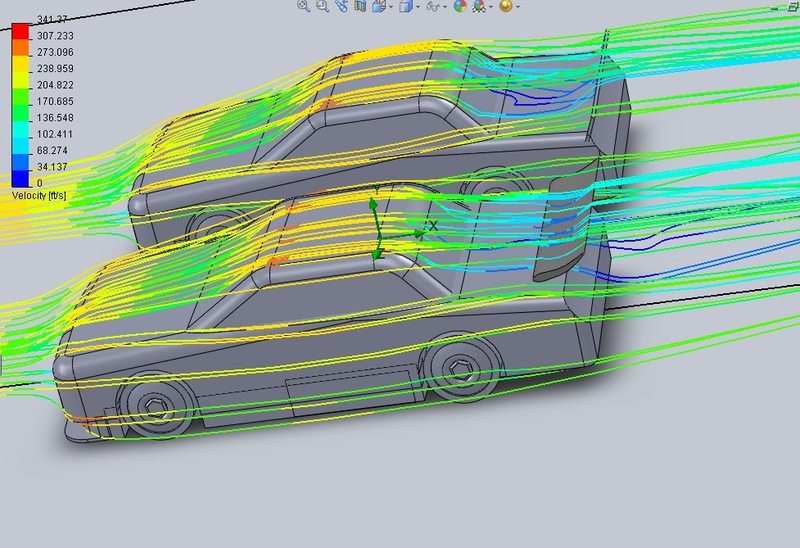Click the red segment of velocity legend
Image resolution: width=800 pixels, height=548 pixels.
point(20,32)
